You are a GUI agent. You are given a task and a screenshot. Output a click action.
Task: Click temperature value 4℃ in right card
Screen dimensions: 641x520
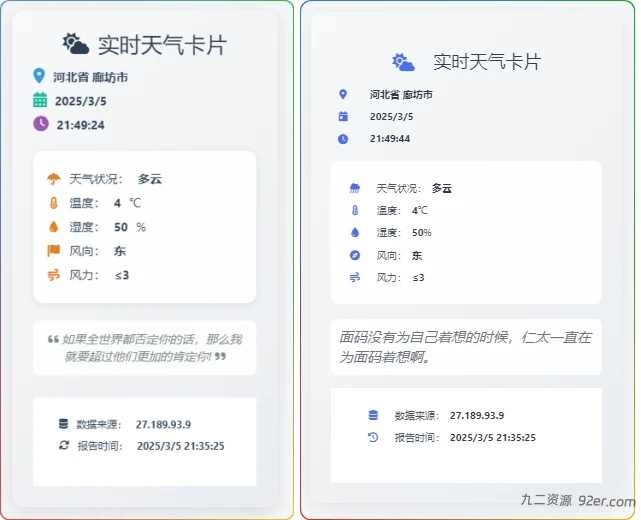[x=420, y=211]
